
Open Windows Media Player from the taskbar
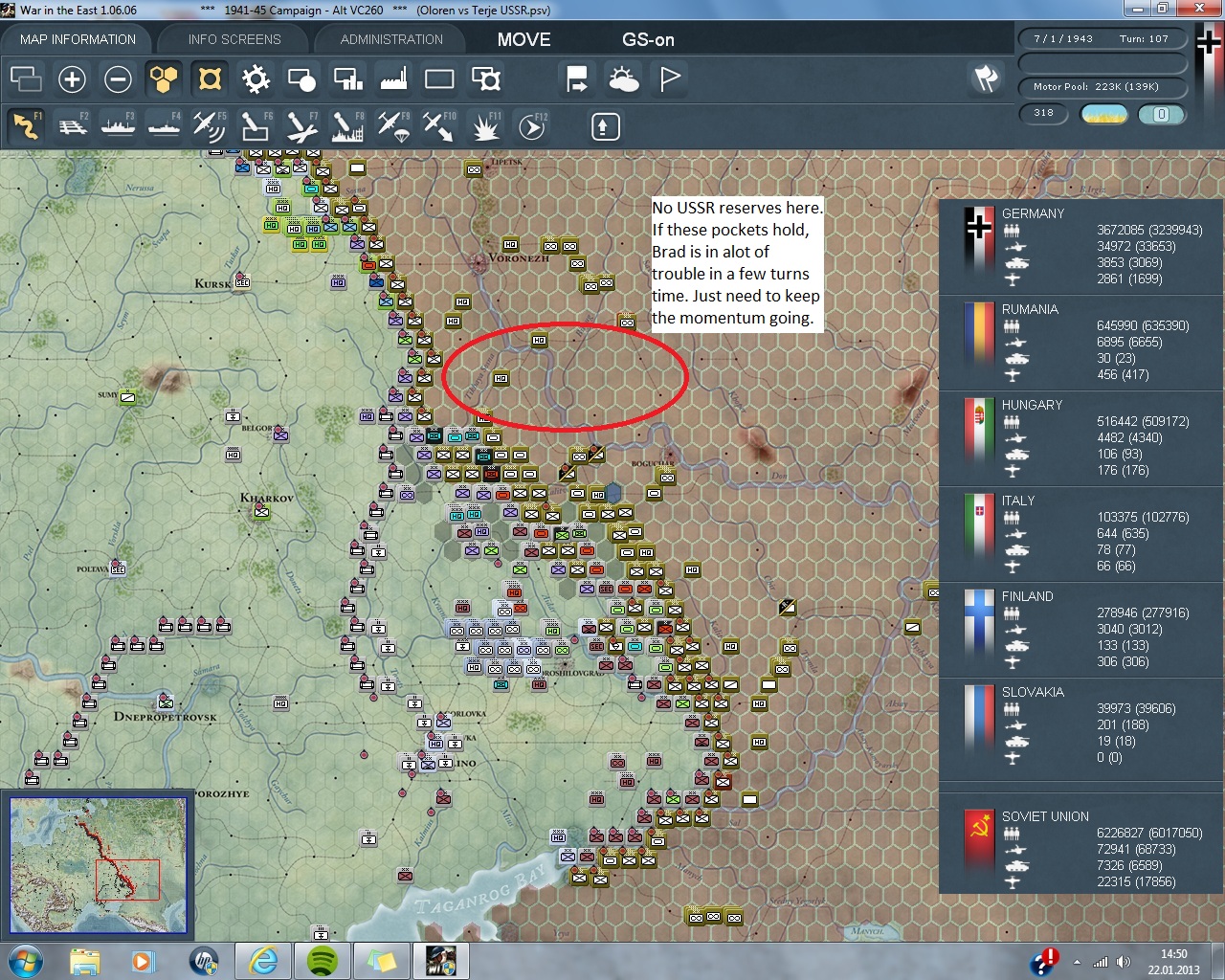tap(143, 961)
